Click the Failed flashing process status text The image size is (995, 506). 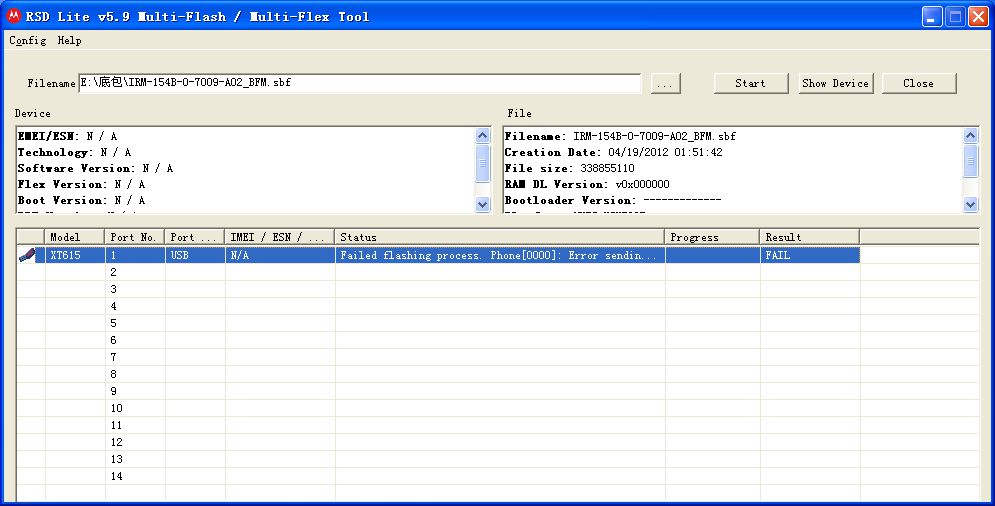click(498, 255)
